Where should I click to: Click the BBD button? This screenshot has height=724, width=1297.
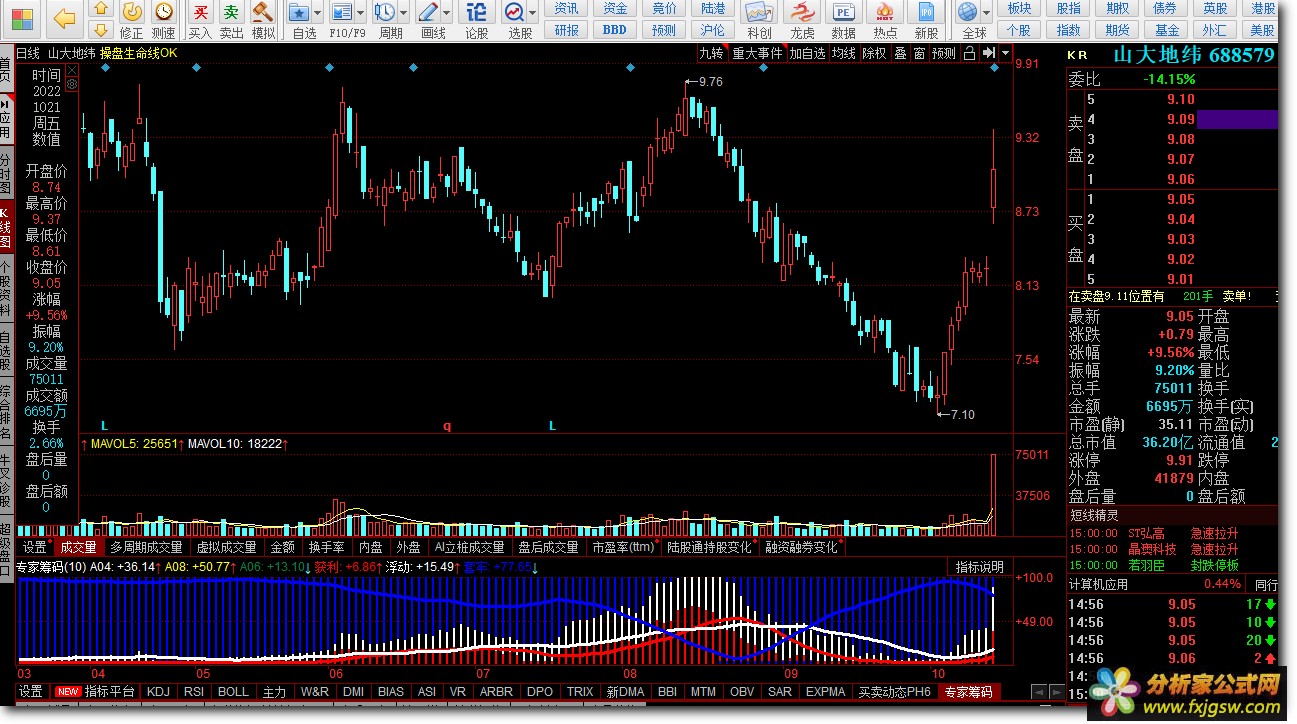(615, 30)
